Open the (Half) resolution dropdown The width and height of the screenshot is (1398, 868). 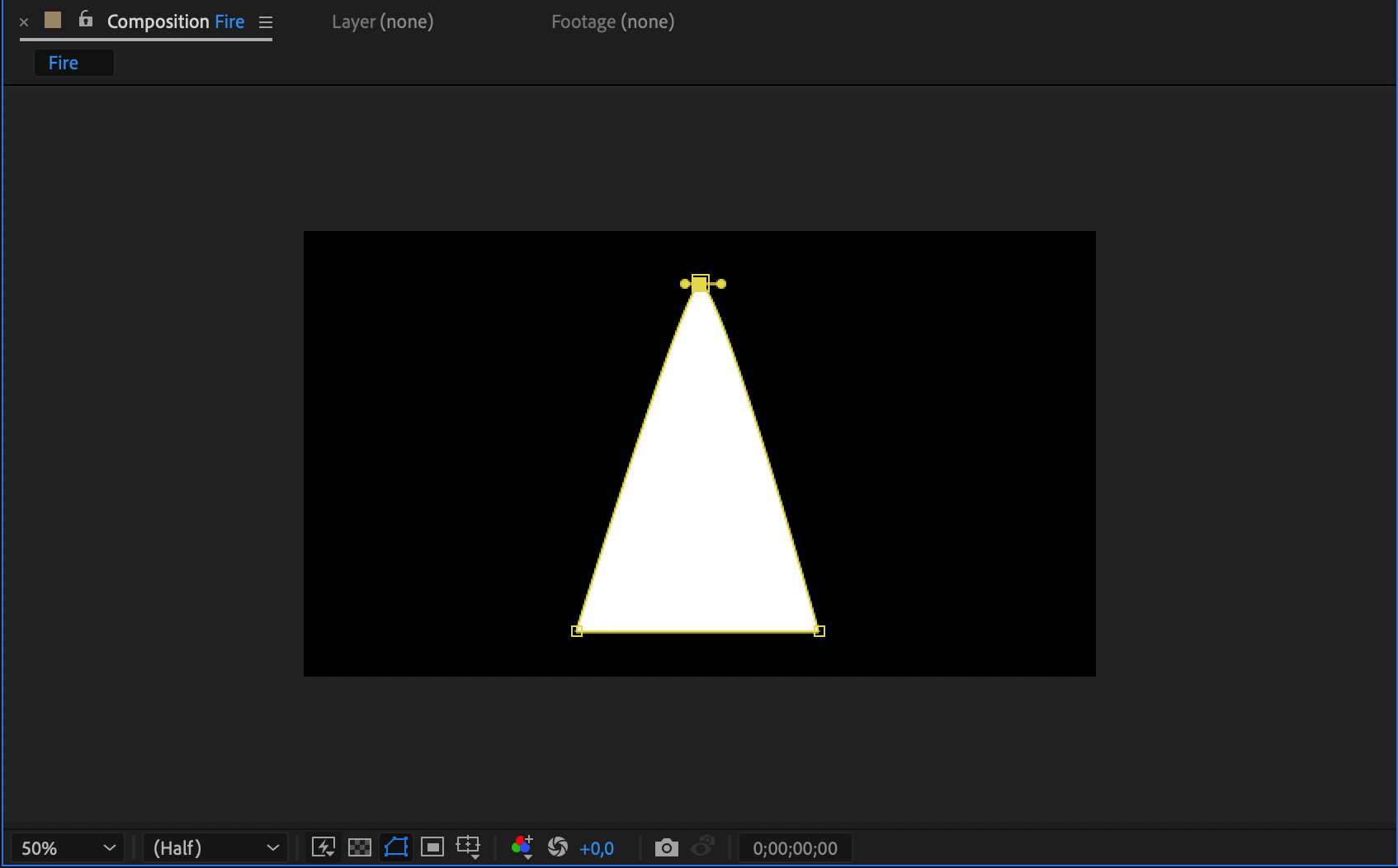(215, 848)
